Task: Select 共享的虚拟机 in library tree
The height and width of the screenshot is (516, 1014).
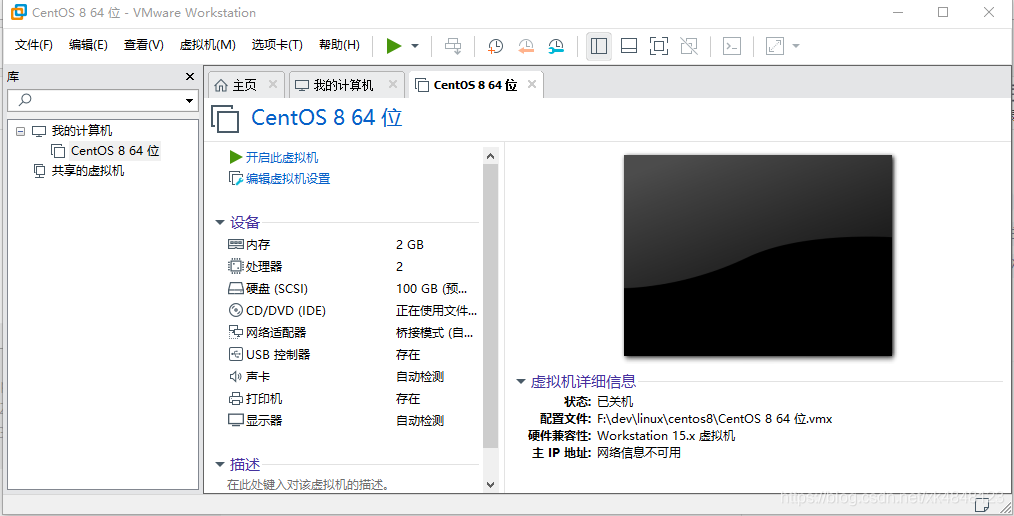Action: coord(88,171)
